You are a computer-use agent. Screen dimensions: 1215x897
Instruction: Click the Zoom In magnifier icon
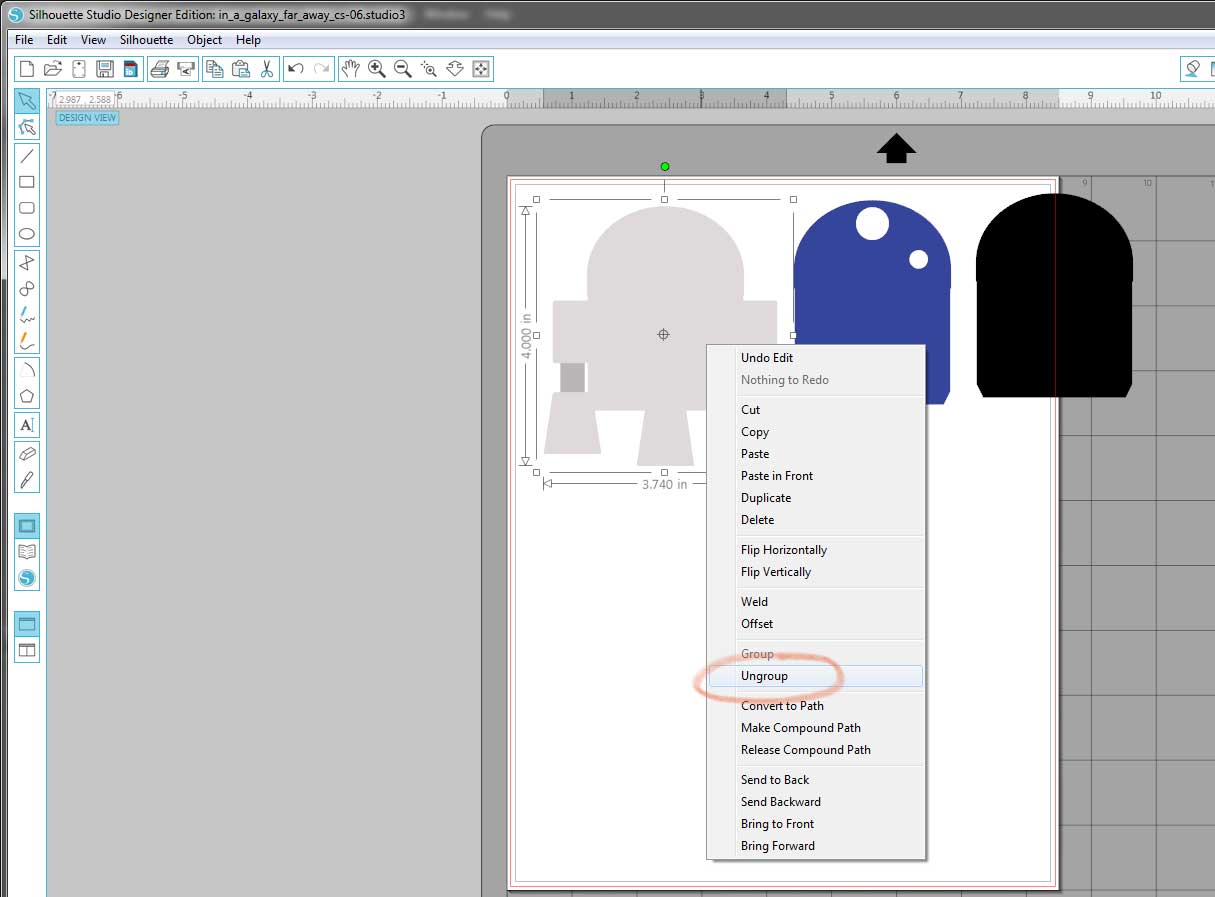tap(377, 69)
